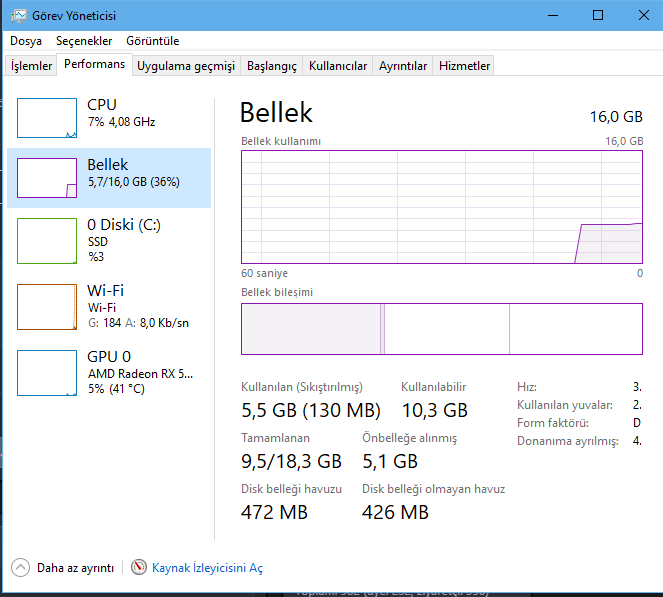Switch to Uygulama geçmişi tab

coord(186,66)
